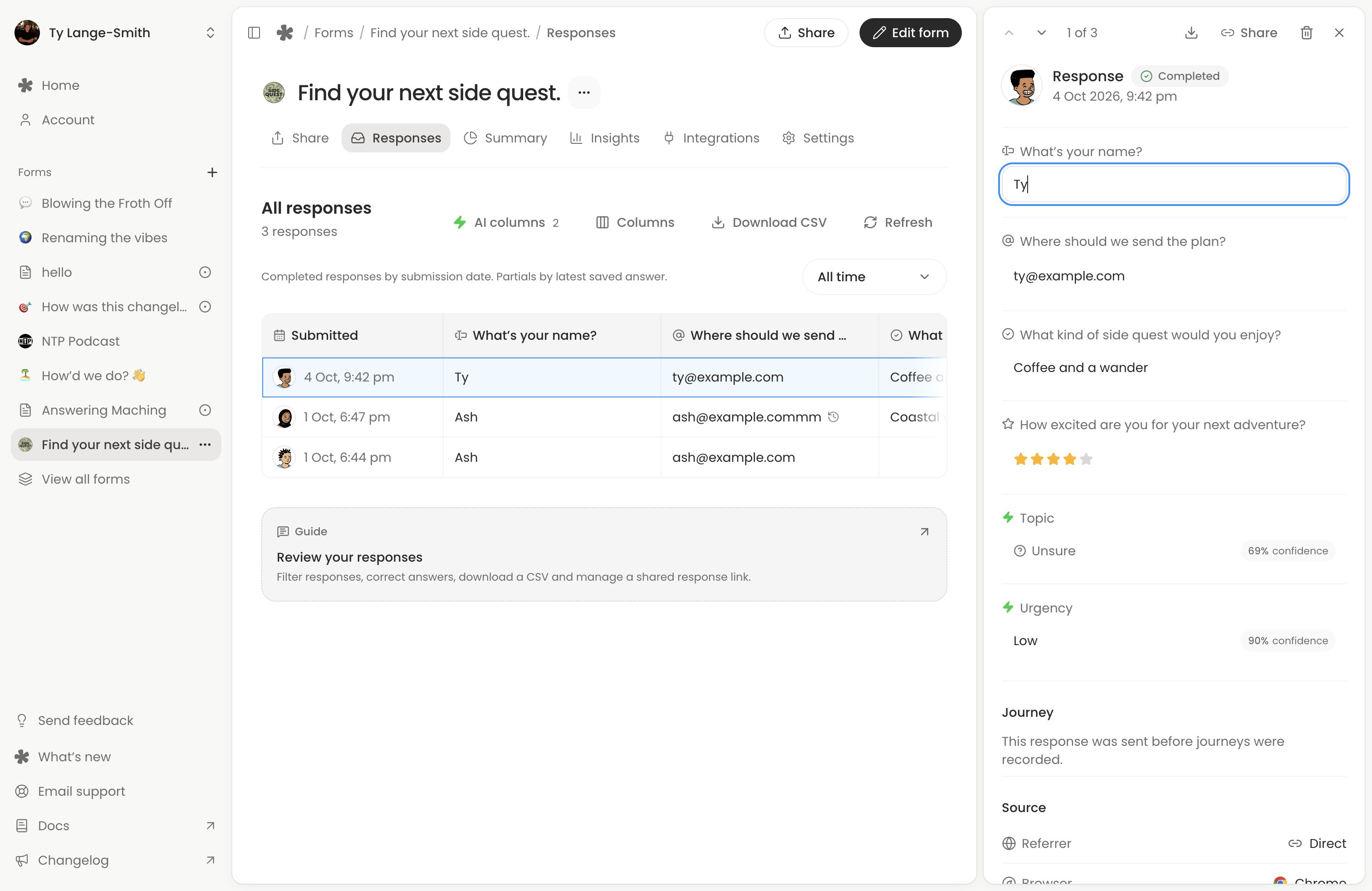Refresh the responses list
This screenshot has width=1372, height=891.
click(897, 222)
